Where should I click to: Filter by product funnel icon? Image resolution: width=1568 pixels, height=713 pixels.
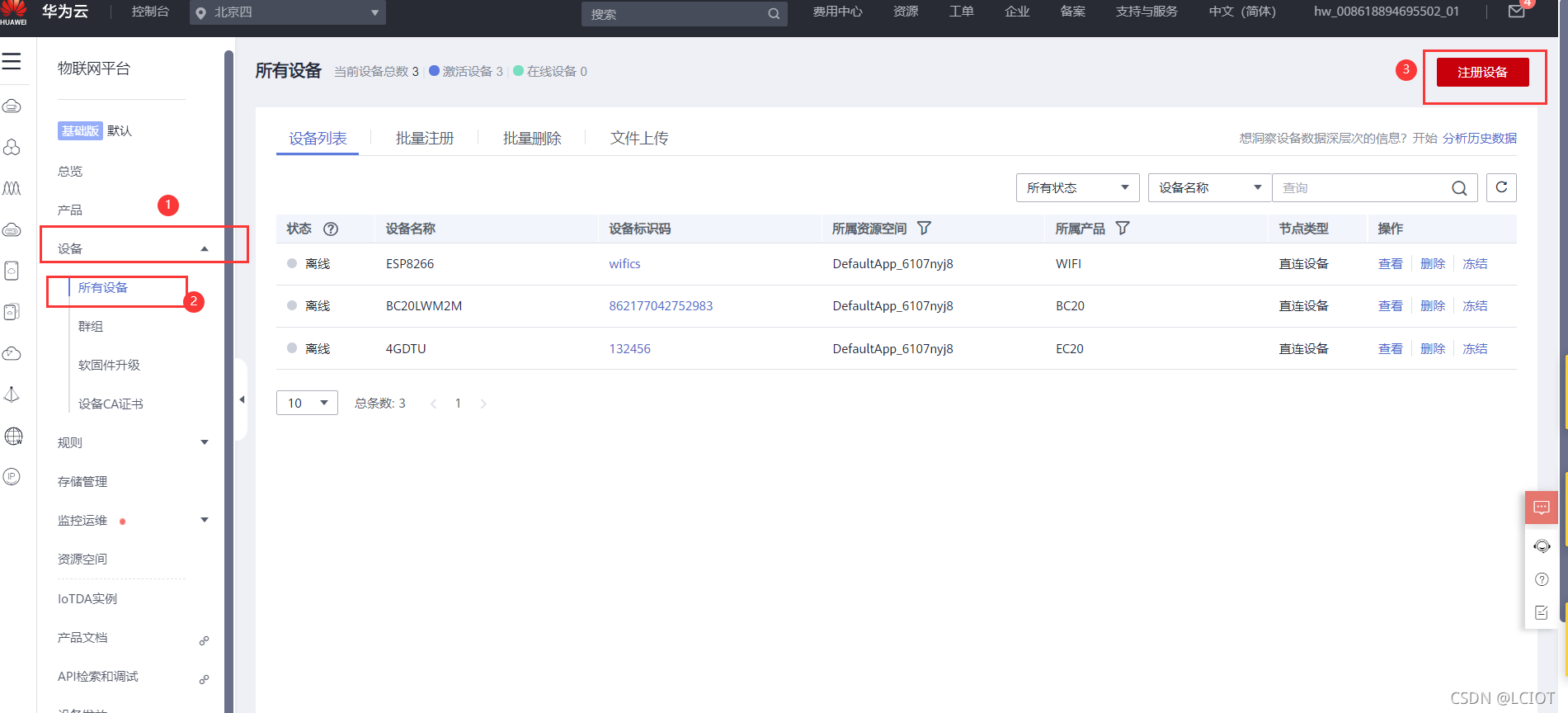pos(1123,228)
